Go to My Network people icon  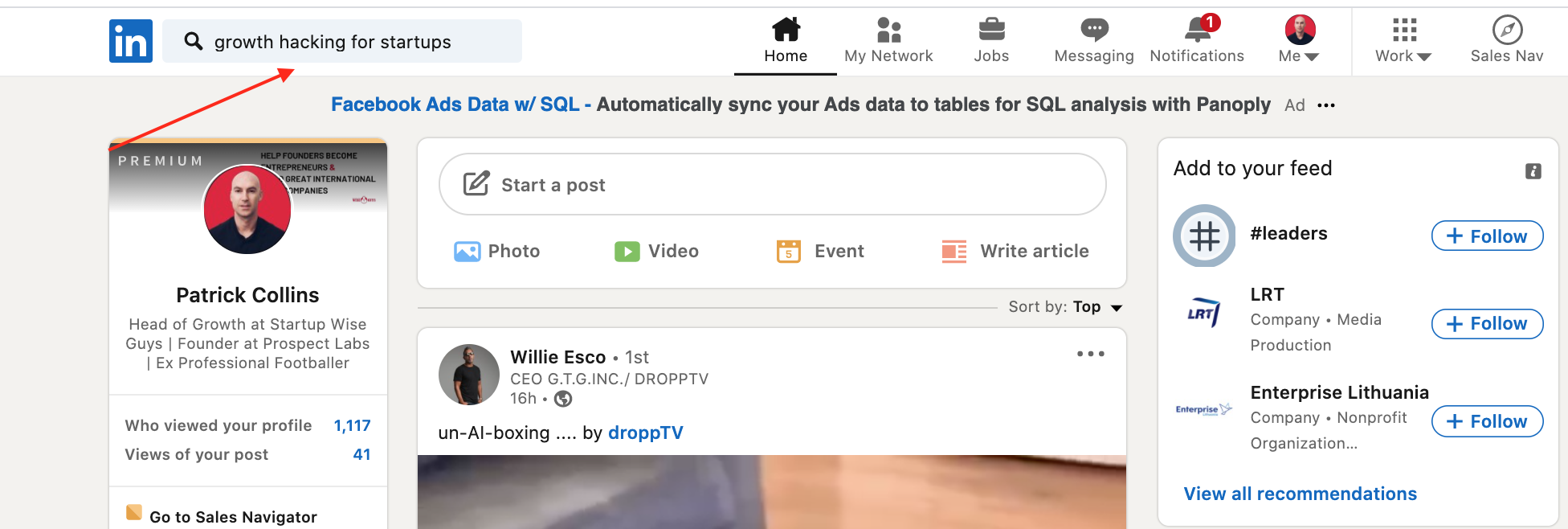tap(888, 30)
